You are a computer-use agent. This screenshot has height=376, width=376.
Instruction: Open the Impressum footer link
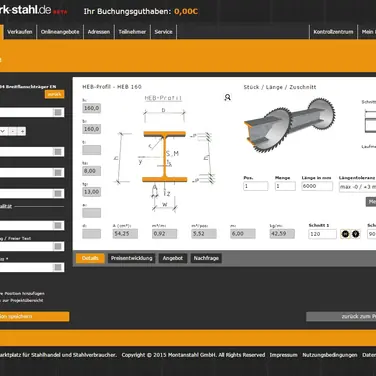283,355
